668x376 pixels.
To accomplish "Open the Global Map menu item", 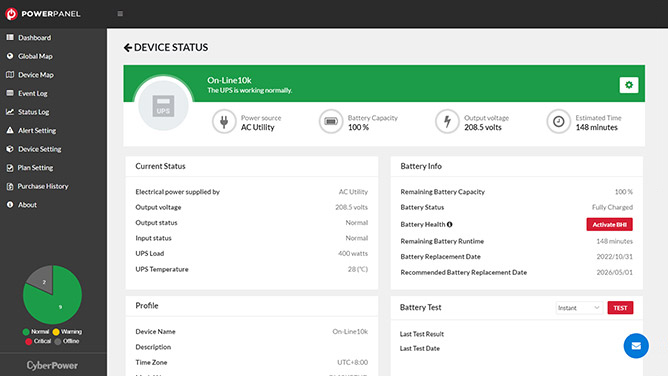I will click(35, 56).
